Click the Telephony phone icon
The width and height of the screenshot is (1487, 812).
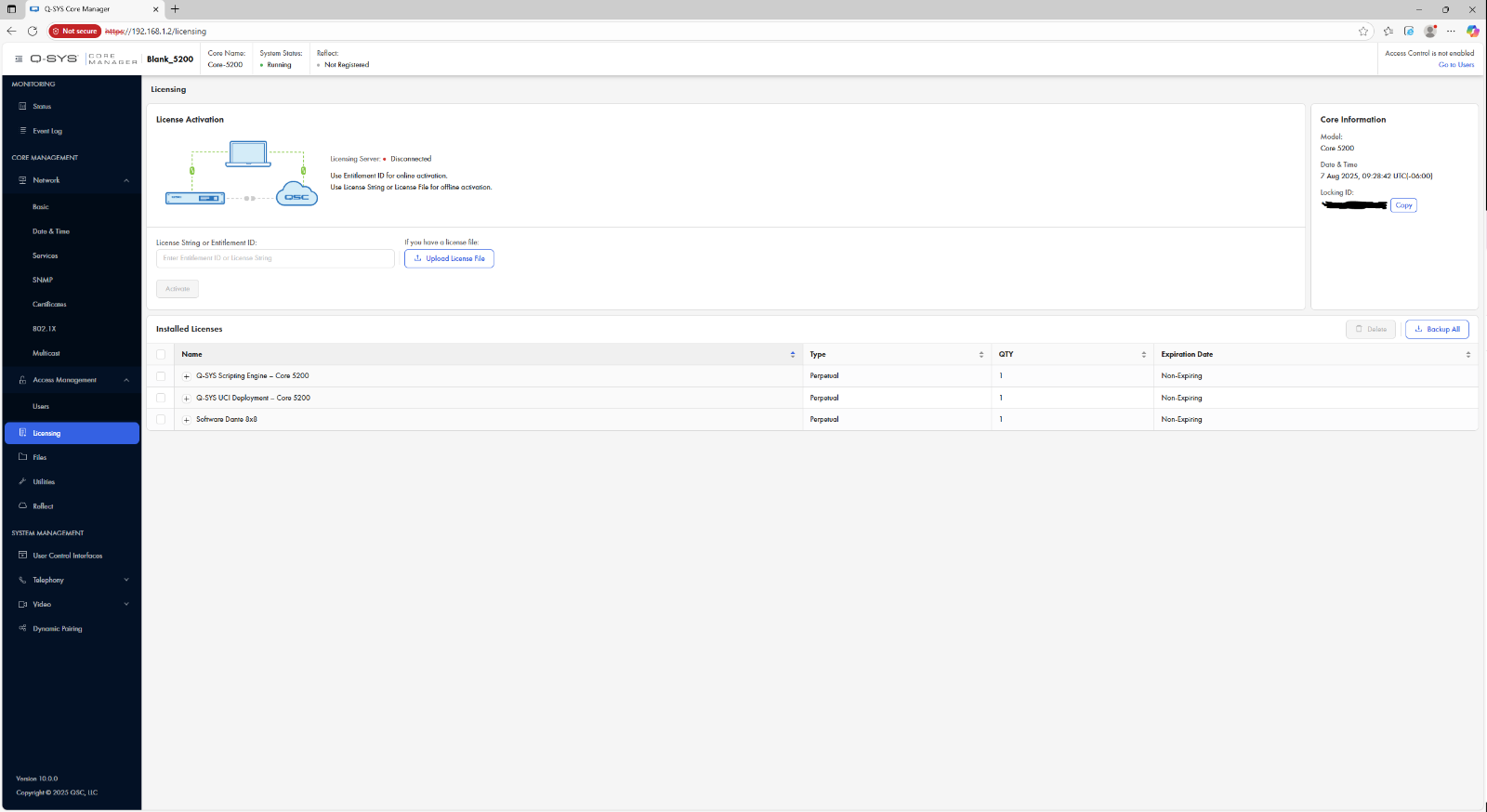click(23, 580)
